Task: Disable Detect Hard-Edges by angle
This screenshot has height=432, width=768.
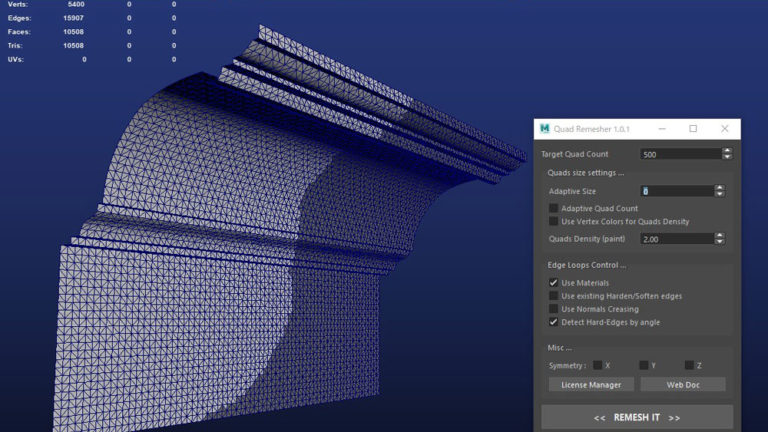Action: [554, 322]
